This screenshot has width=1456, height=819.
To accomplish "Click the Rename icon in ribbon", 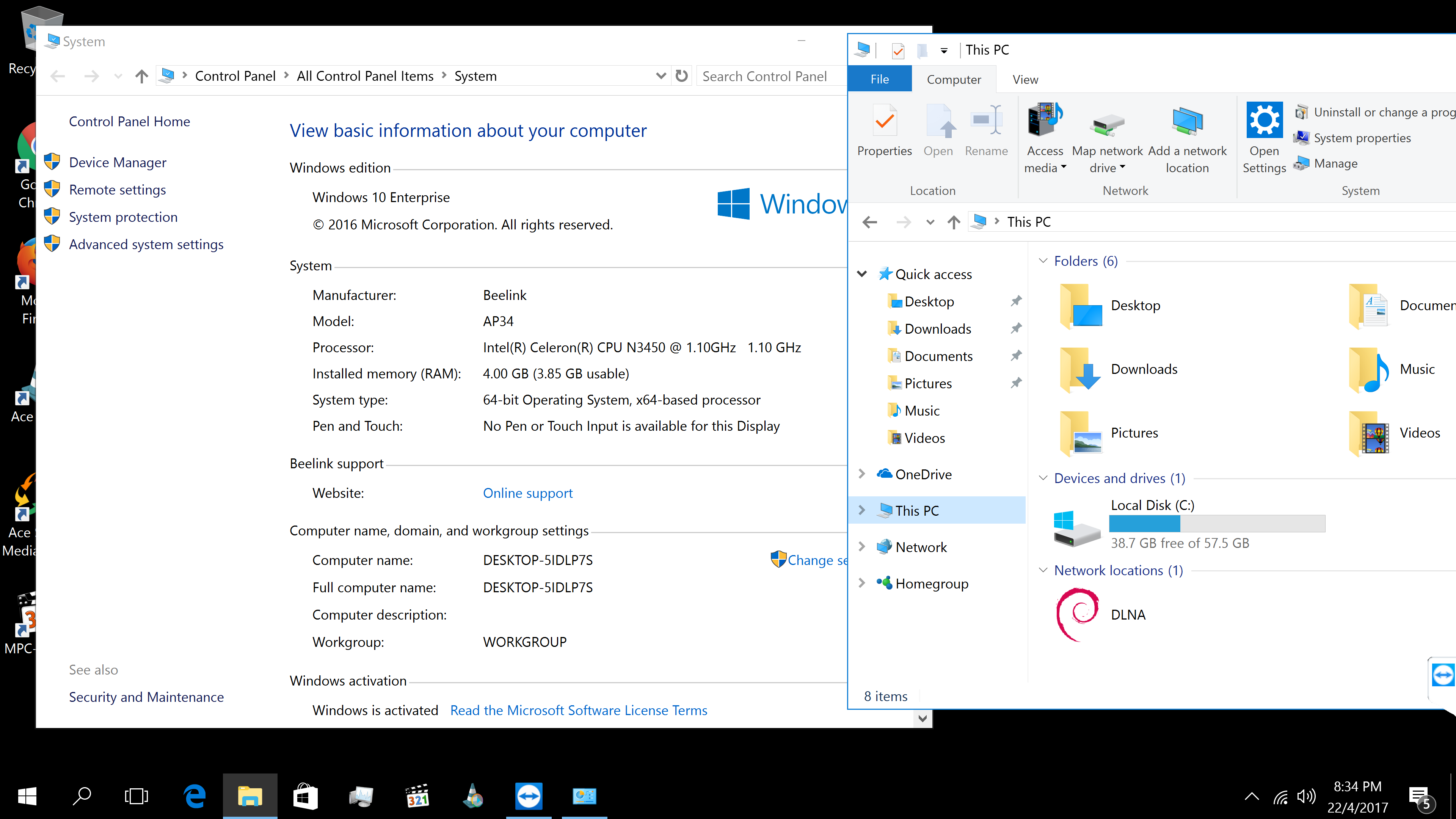I will [986, 121].
